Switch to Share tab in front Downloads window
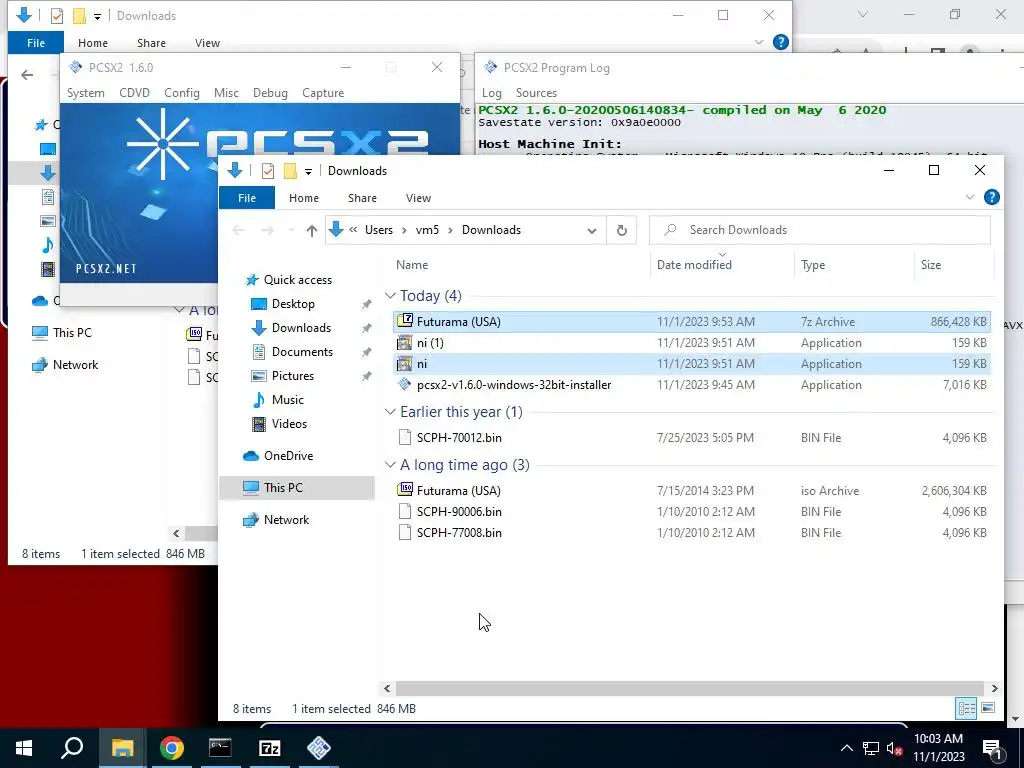This screenshot has width=1024, height=768. 362,198
